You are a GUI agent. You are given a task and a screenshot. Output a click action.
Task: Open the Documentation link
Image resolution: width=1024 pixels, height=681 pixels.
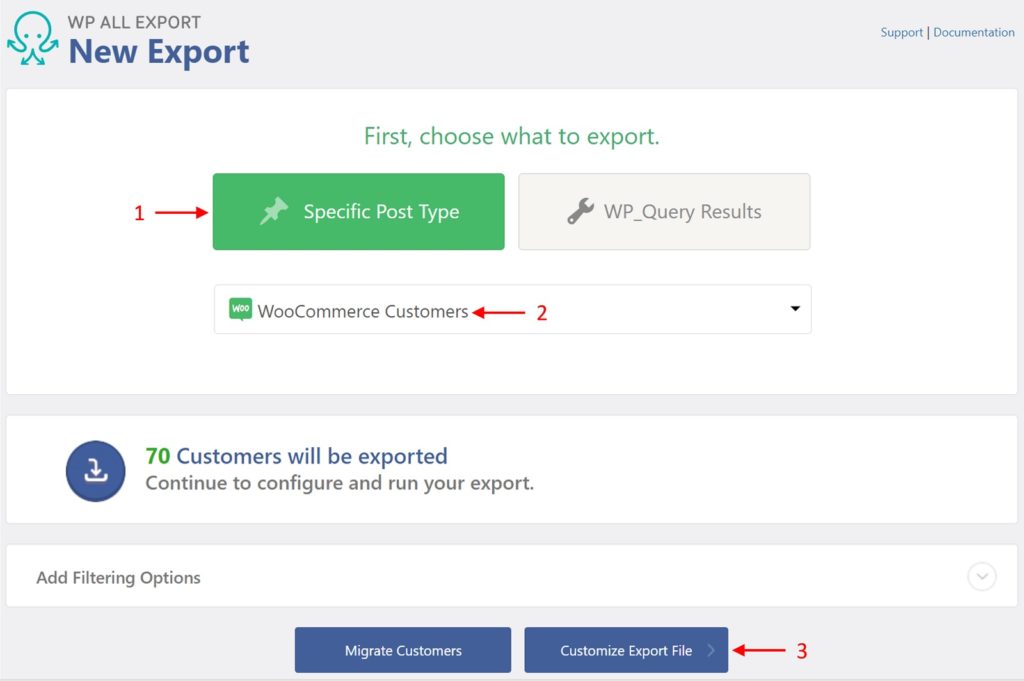[973, 32]
